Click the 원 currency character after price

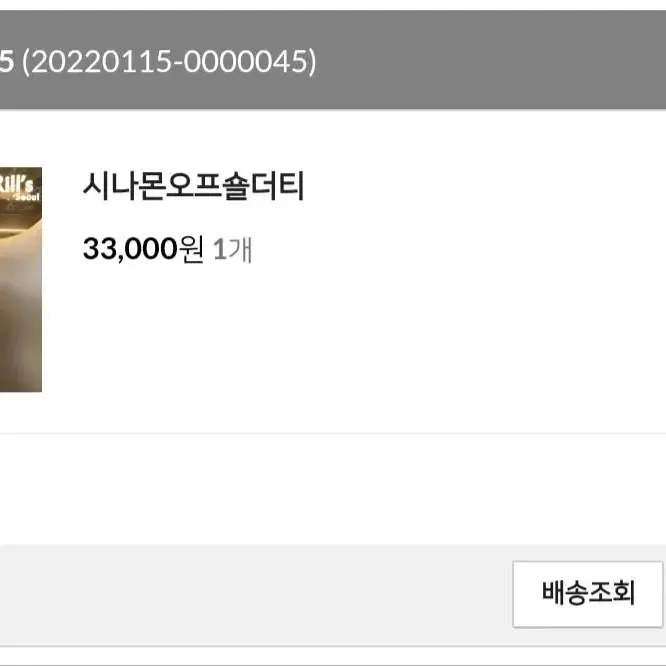[192, 248]
